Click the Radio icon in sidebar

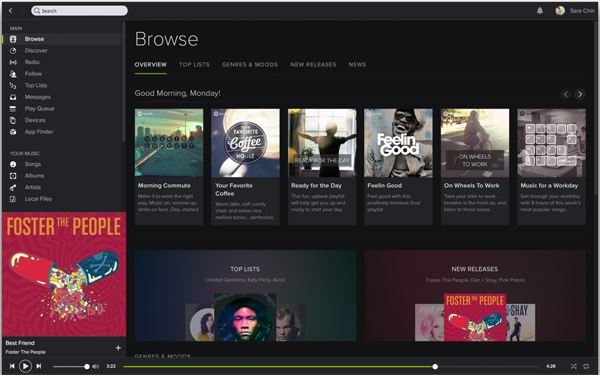coord(13,62)
